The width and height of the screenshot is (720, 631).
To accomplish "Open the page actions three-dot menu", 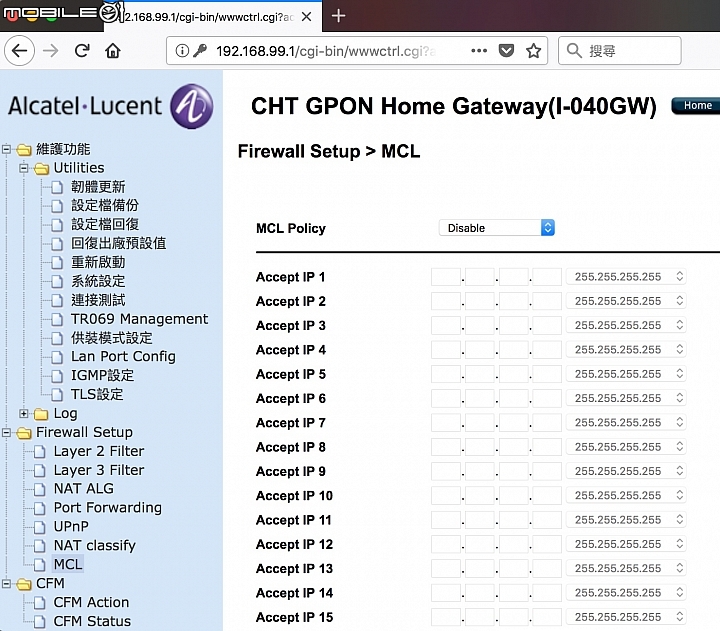I will tap(479, 51).
